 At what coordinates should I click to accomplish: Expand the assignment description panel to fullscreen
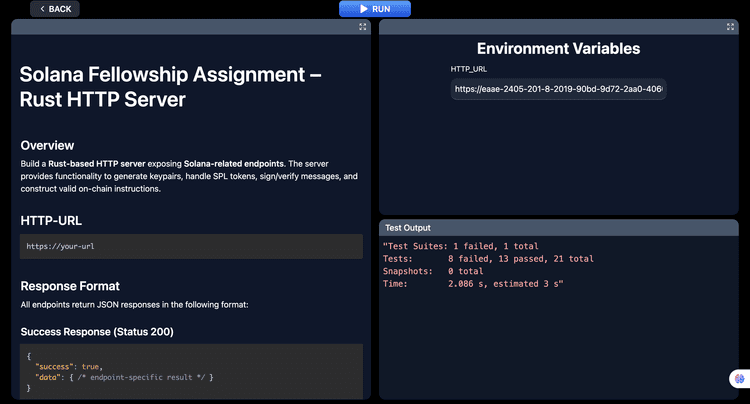(363, 27)
